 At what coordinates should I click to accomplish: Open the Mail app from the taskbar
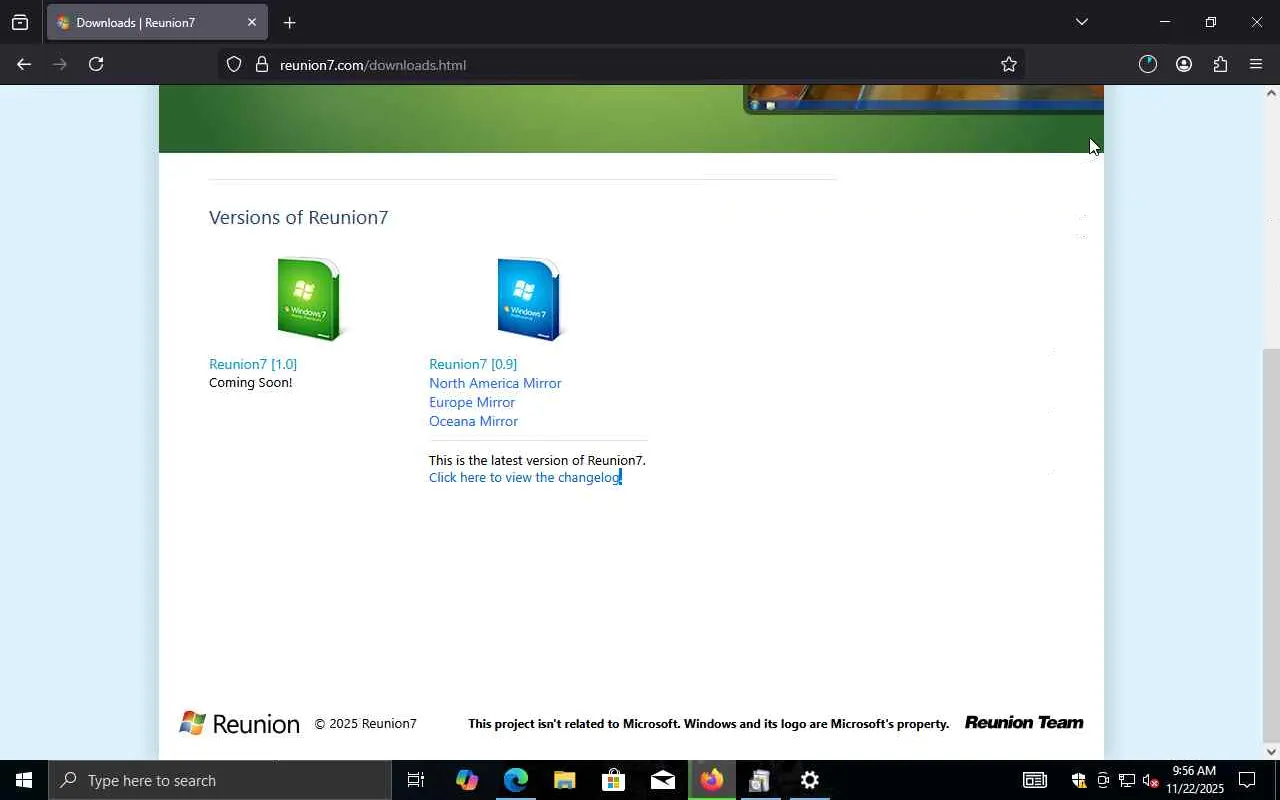pos(662,780)
